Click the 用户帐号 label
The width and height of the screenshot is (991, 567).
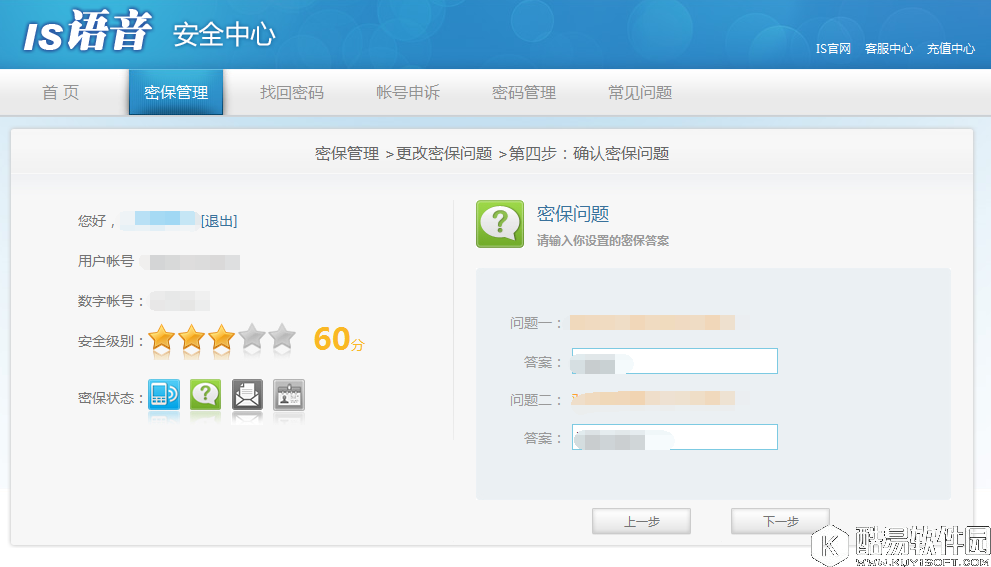tap(106, 261)
